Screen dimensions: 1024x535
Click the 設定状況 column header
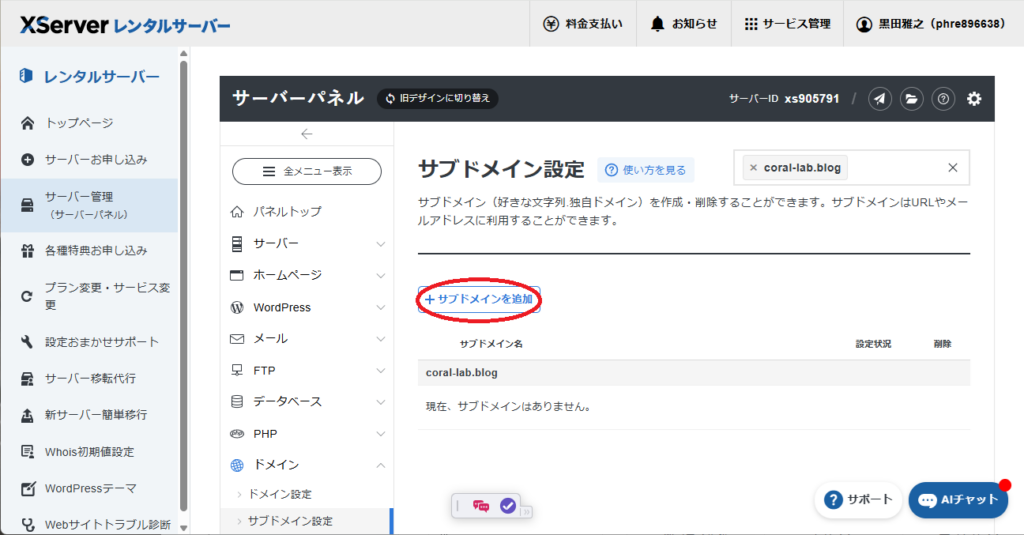tap(873, 344)
